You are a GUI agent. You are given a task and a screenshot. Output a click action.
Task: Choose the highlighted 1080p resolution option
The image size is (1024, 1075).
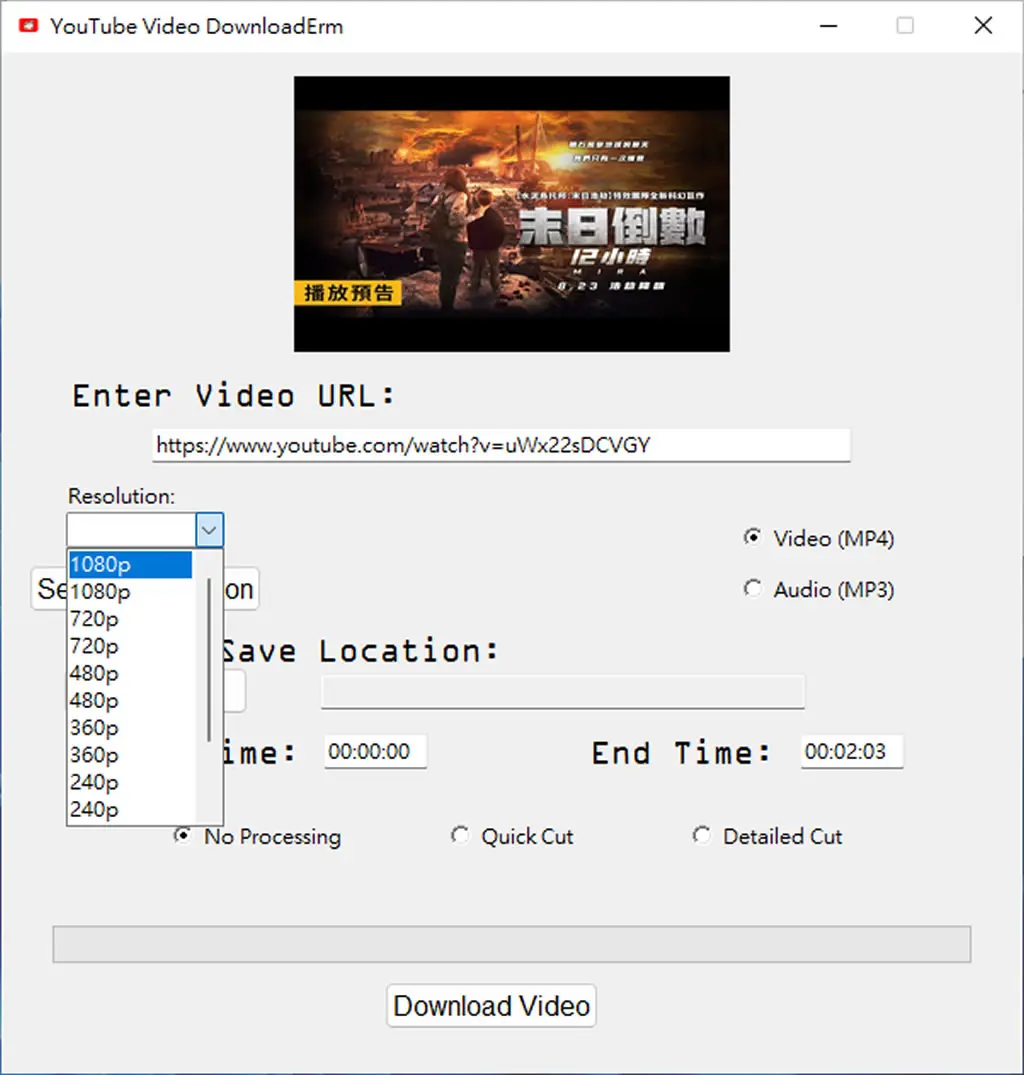(130, 564)
